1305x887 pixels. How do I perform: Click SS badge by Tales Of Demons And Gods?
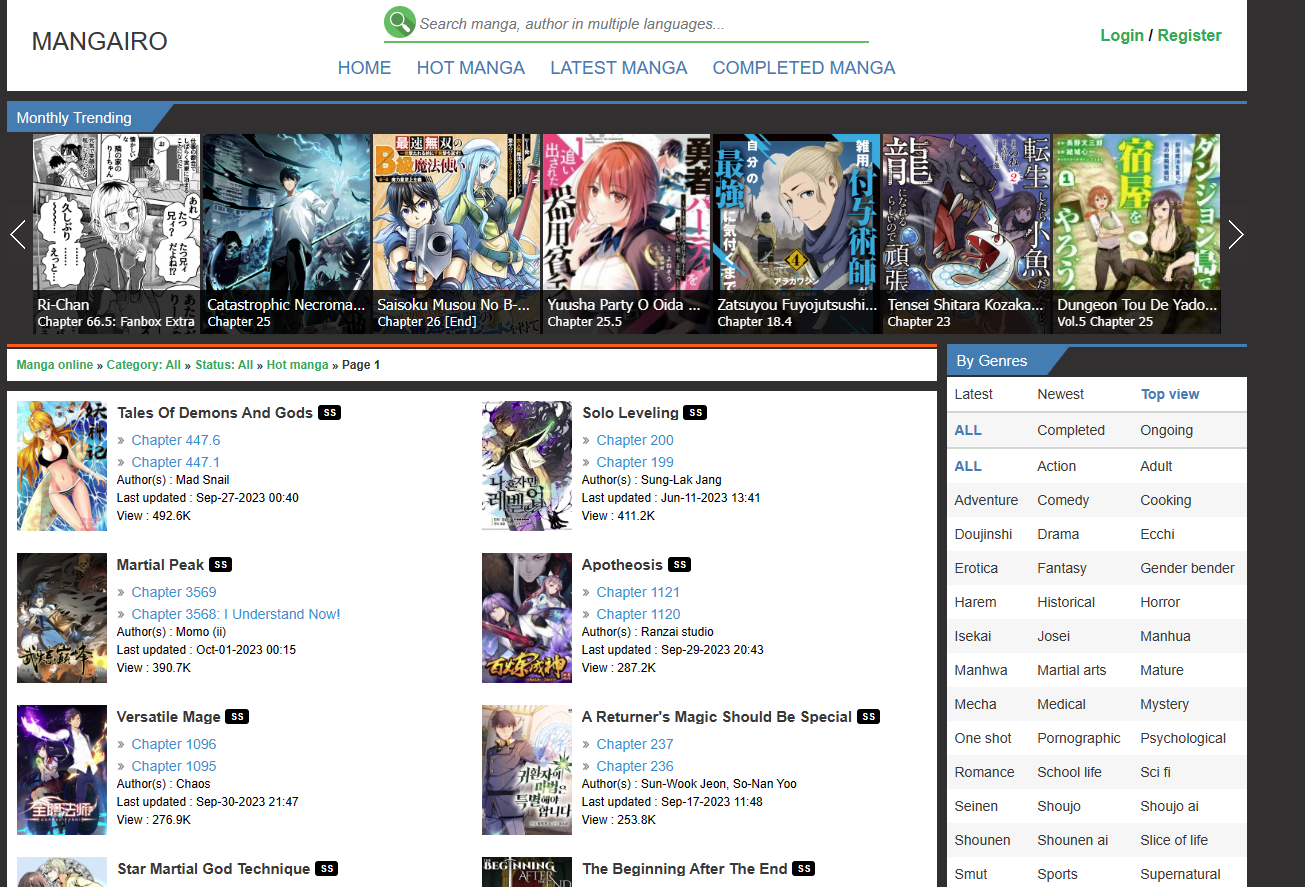(330, 413)
